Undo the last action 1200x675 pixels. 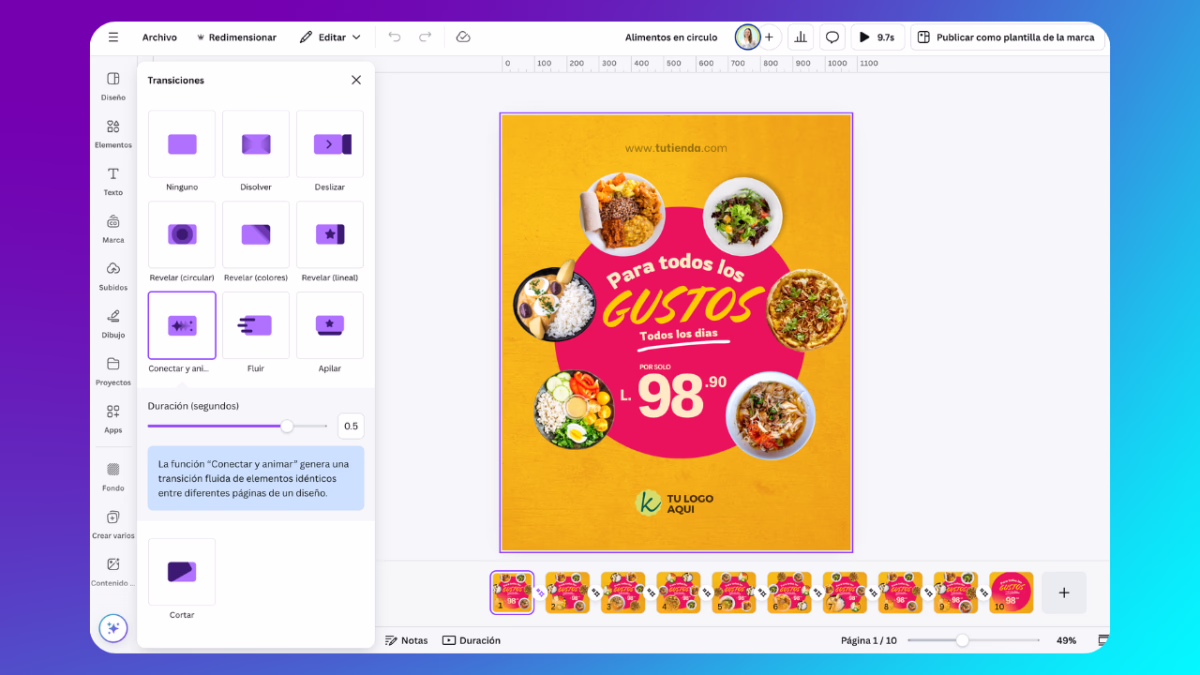click(394, 37)
